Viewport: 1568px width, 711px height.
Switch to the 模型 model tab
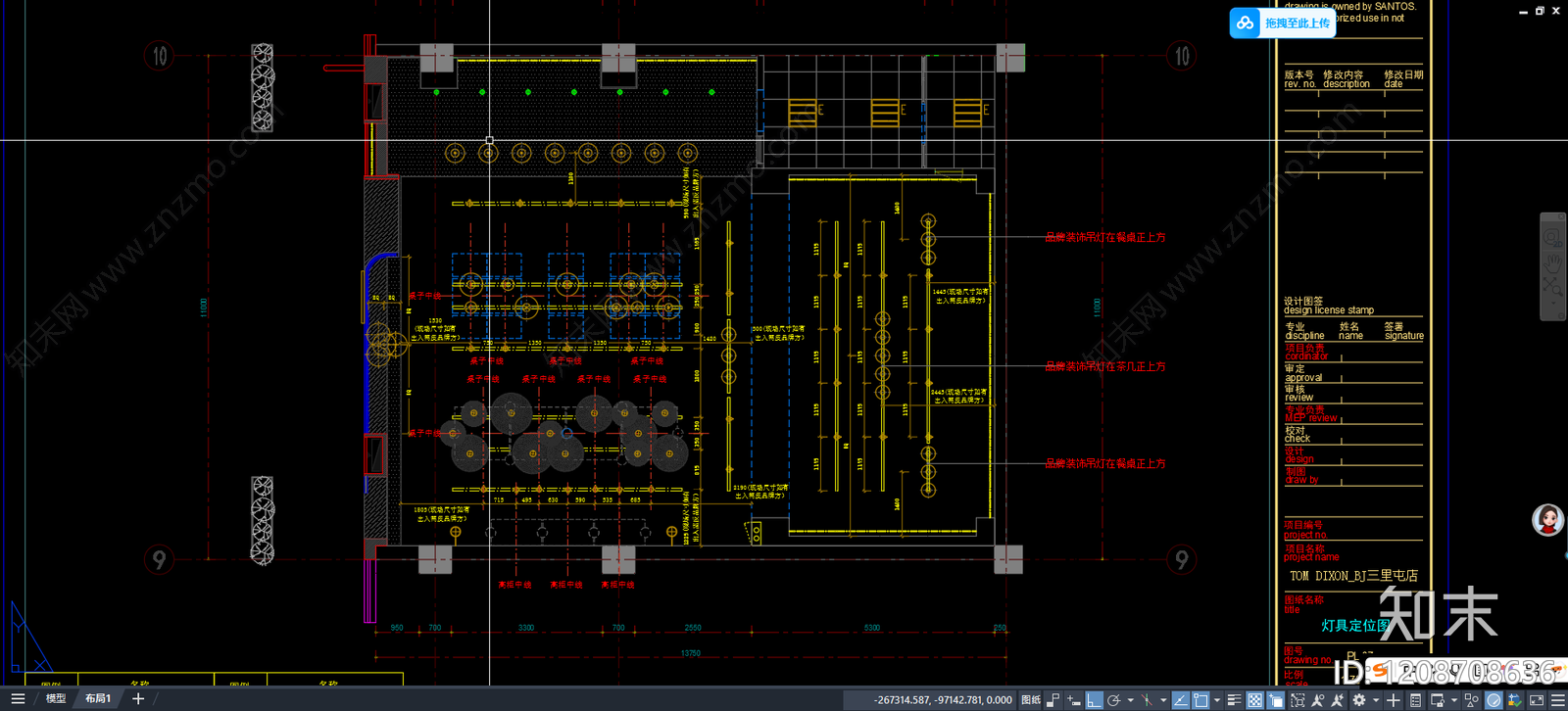coord(56,699)
